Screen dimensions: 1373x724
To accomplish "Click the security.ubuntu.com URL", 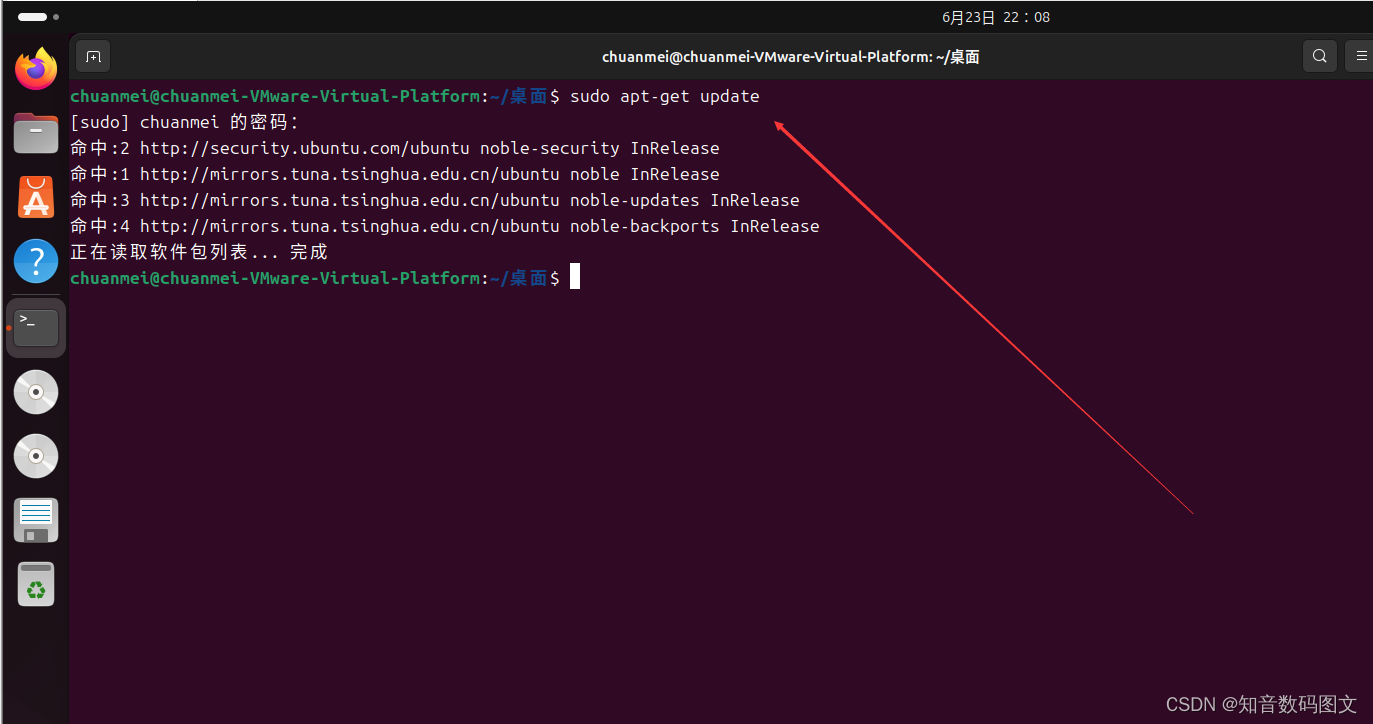I will tap(300, 147).
